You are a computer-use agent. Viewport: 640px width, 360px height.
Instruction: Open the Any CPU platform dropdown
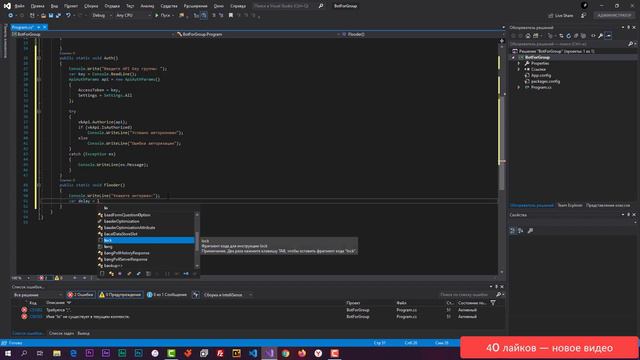(133, 16)
